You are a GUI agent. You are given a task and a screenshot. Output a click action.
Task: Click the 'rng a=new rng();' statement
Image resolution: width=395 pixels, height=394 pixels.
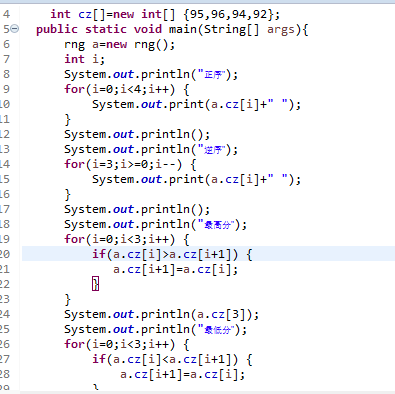tap(119, 45)
